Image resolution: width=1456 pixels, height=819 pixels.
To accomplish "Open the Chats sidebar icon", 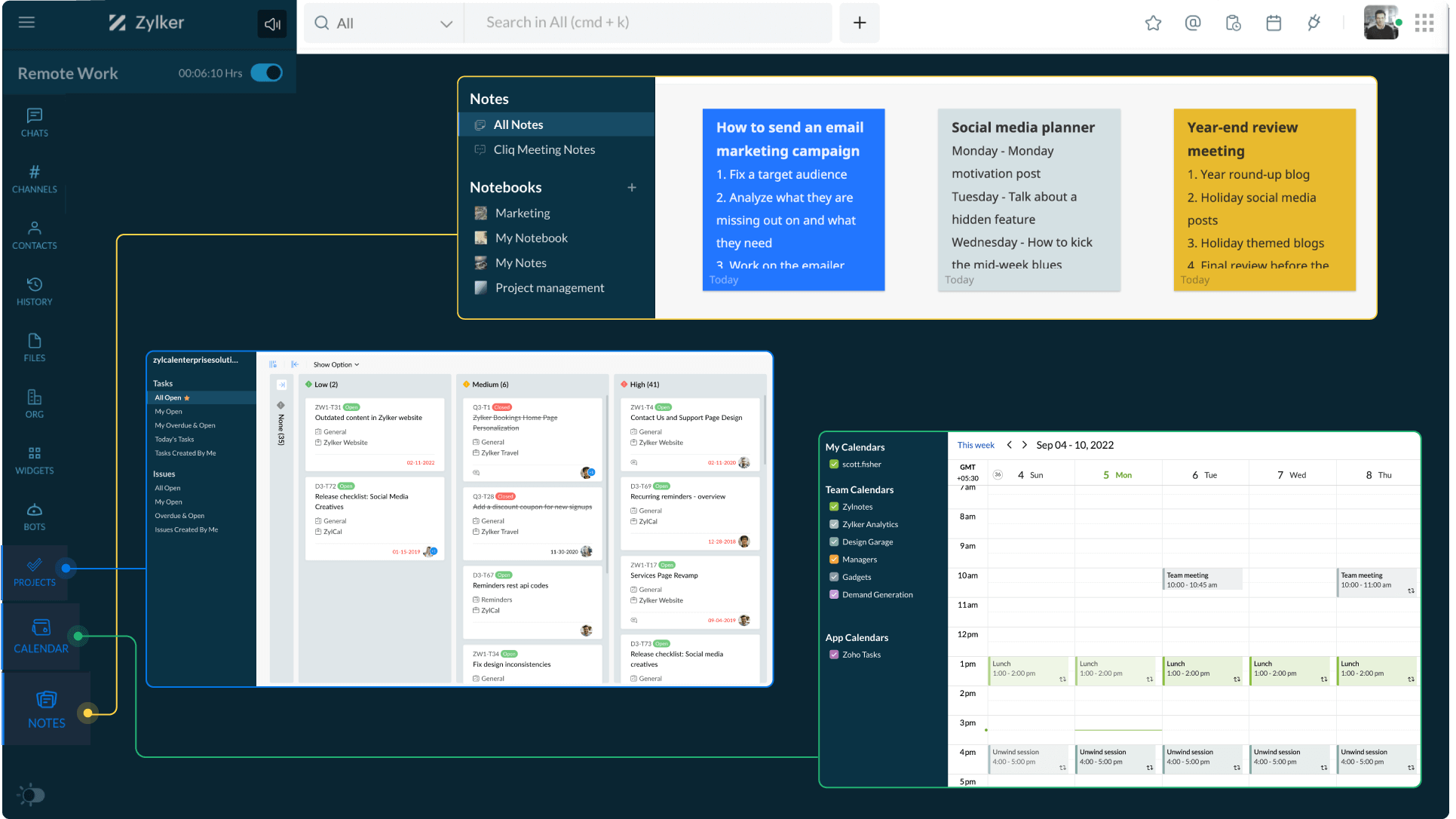I will tap(35, 122).
